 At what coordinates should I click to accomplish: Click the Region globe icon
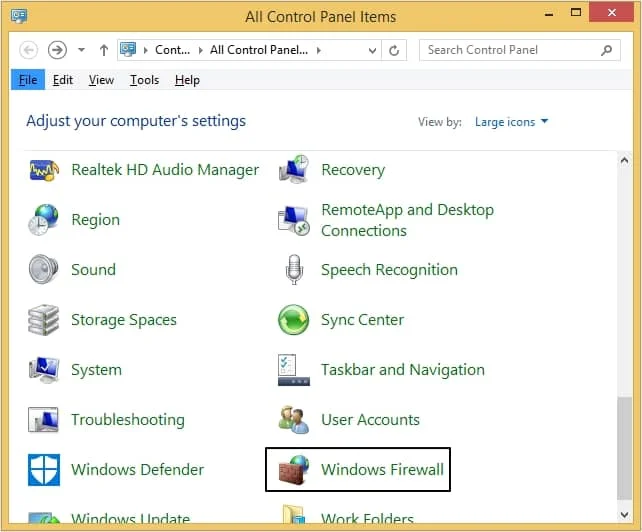[44, 220]
